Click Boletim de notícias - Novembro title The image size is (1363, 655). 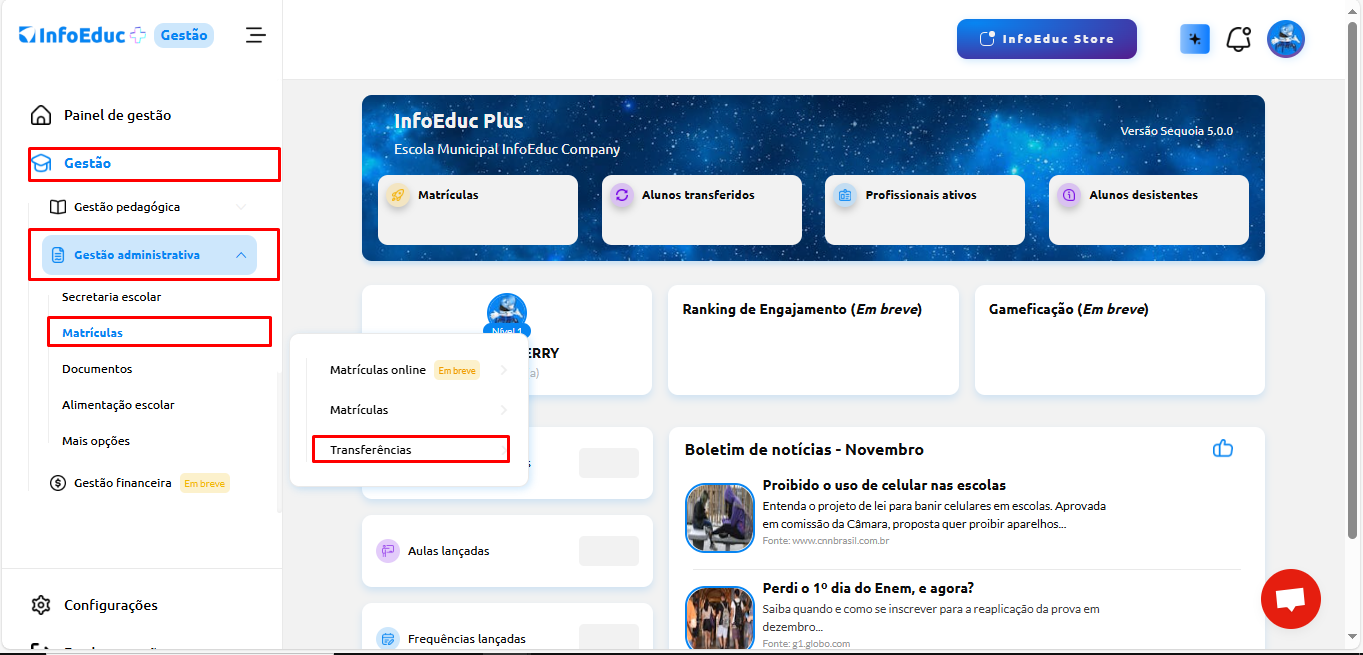point(804,449)
